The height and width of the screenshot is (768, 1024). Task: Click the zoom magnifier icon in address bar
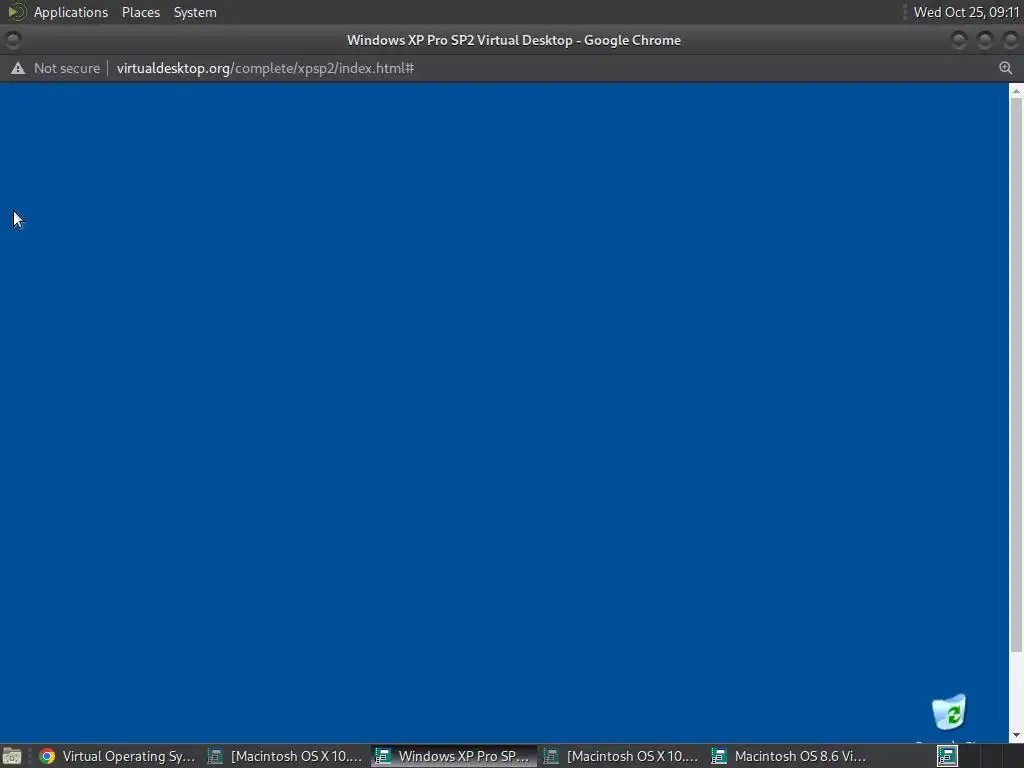click(x=1005, y=68)
